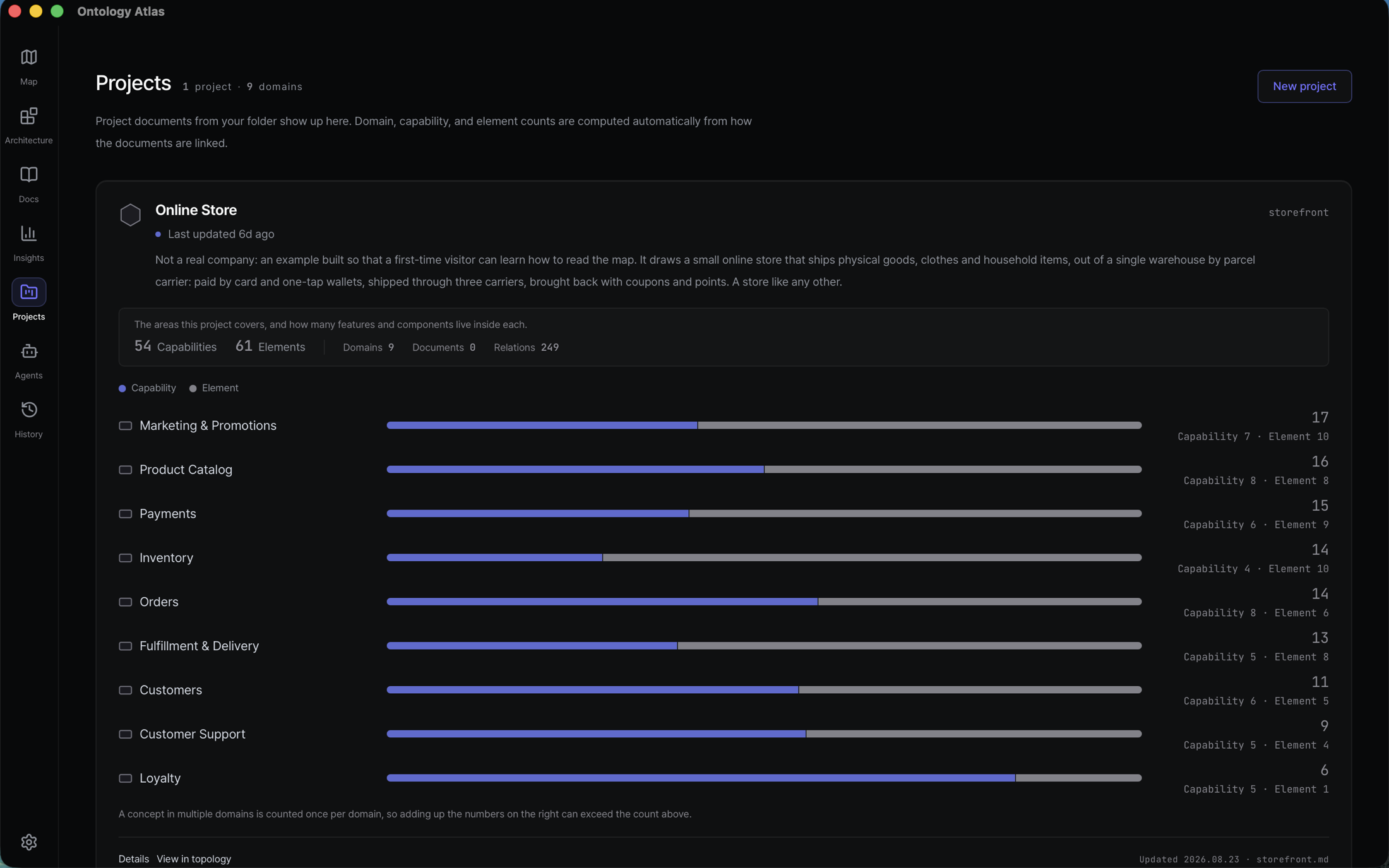
Task: Select the Projects sidebar icon
Action: 29,292
